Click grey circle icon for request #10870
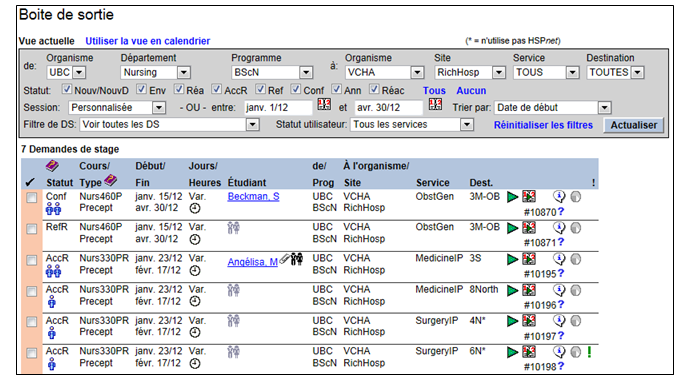 coord(576,197)
